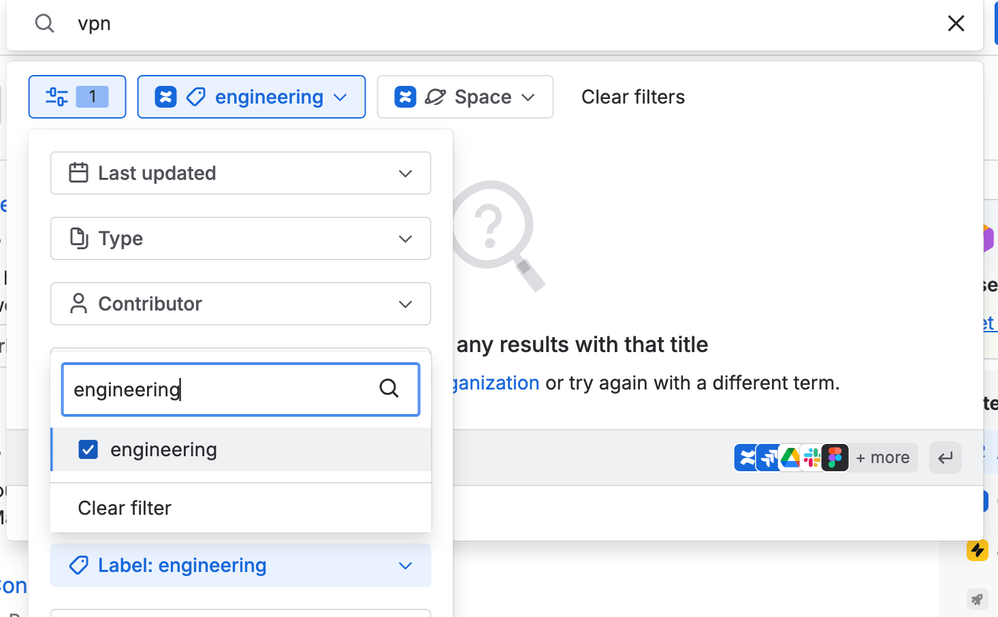Click the Jira app icon

tap(768, 458)
